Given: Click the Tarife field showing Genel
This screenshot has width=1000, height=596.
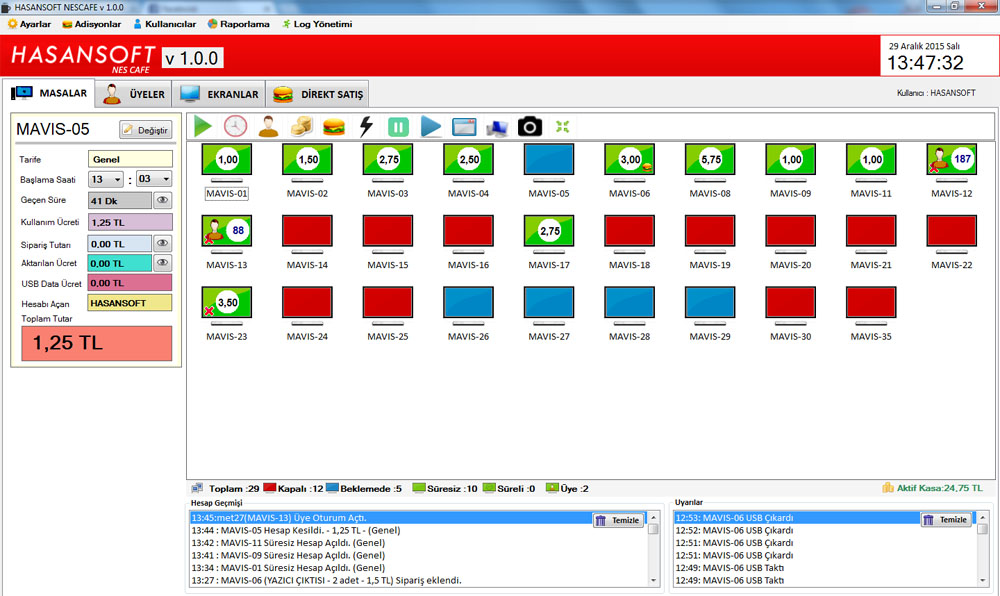Looking at the screenshot, I should click(x=130, y=159).
